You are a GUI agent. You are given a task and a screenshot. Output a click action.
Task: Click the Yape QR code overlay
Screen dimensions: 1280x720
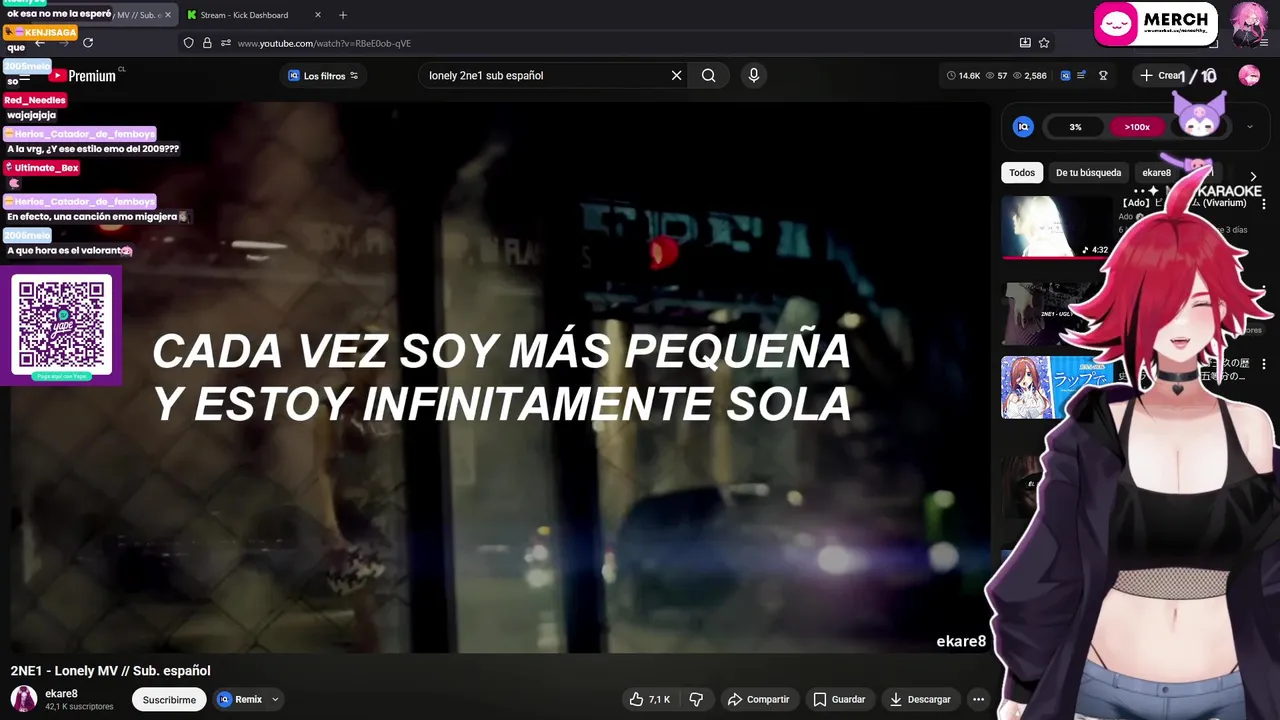pyautogui.click(x=61, y=326)
